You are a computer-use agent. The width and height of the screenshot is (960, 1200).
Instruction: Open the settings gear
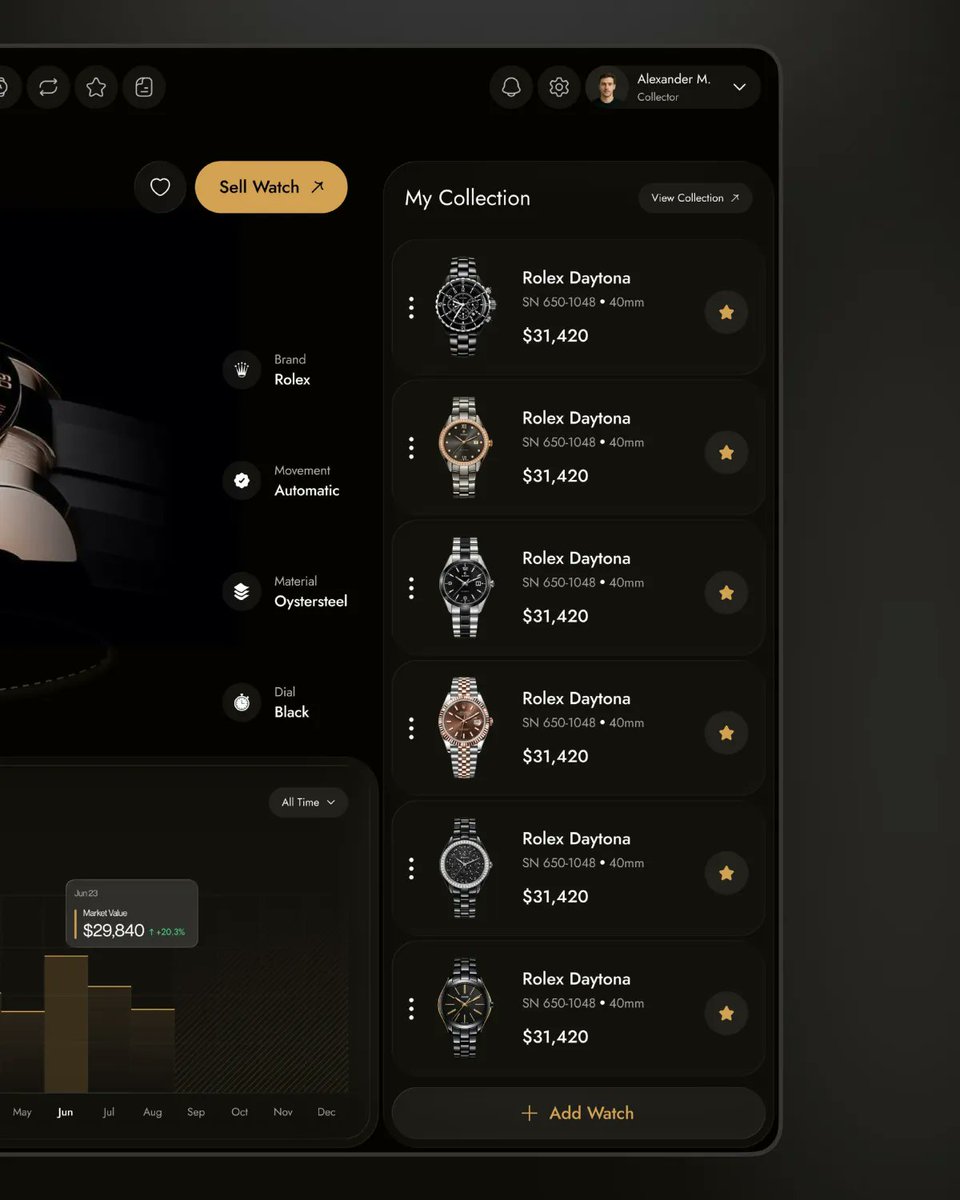coord(559,87)
